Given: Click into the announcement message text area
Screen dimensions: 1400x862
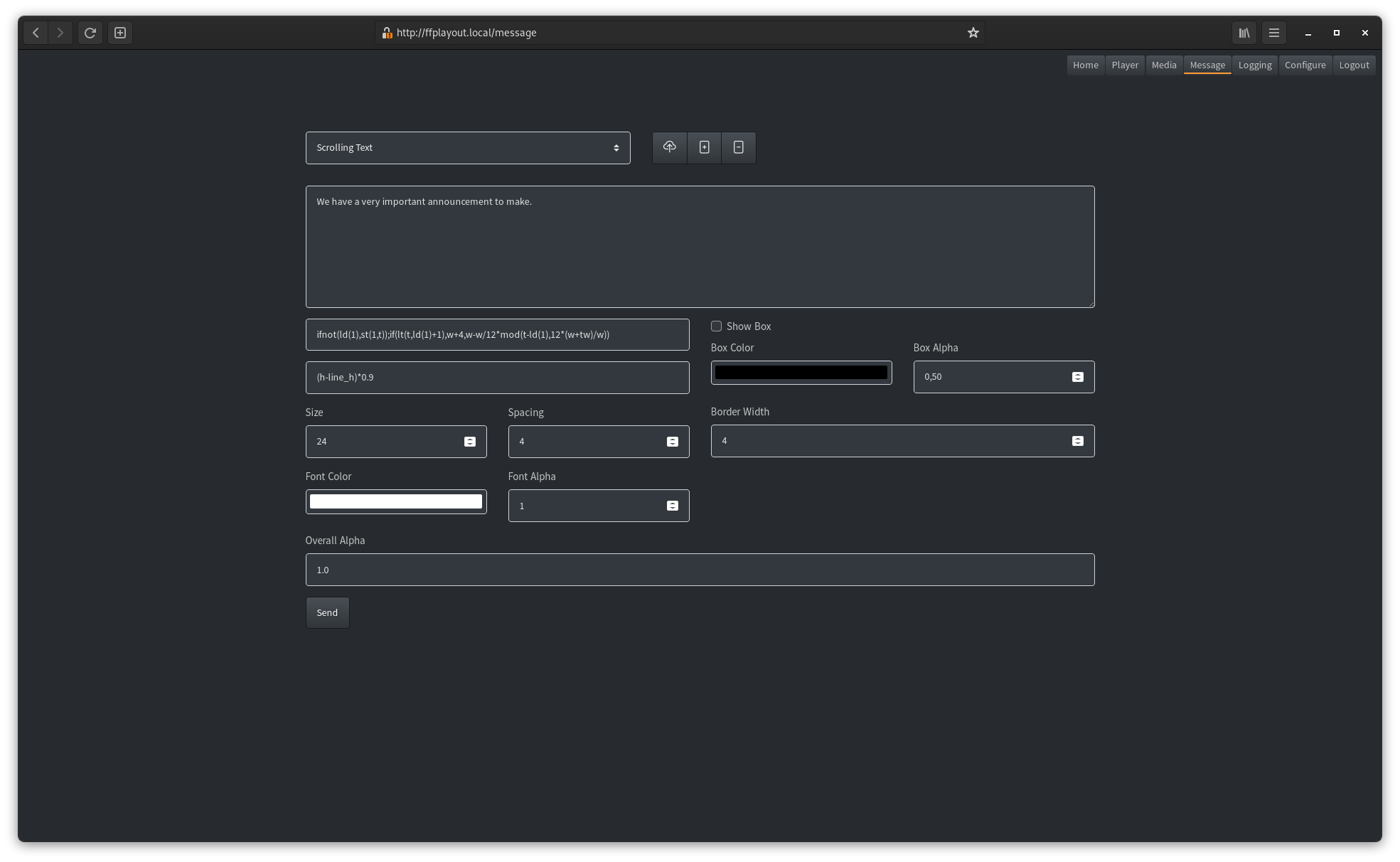Looking at the screenshot, I should 700,247.
